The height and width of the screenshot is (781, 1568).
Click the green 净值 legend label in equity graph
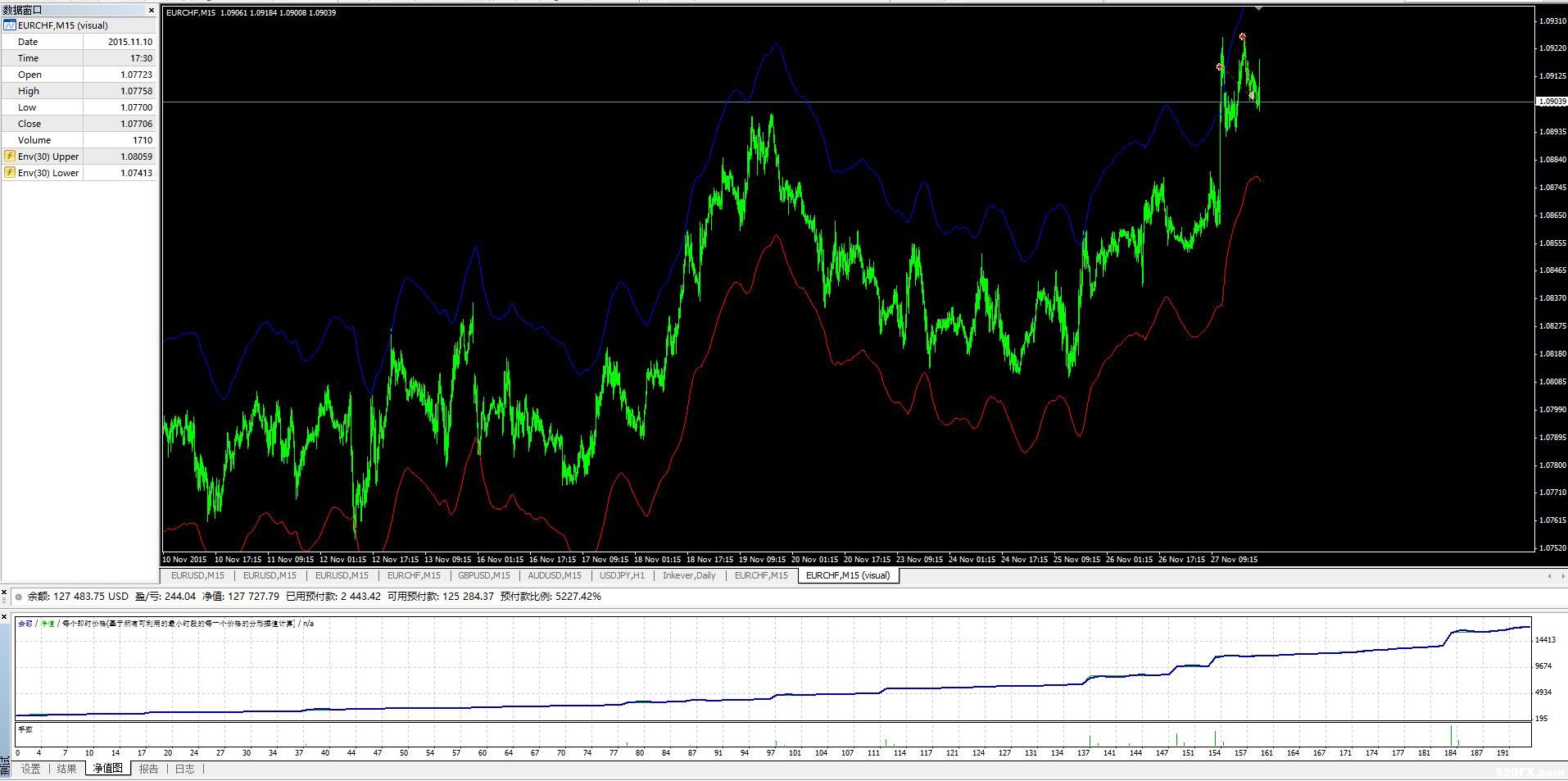[48, 624]
